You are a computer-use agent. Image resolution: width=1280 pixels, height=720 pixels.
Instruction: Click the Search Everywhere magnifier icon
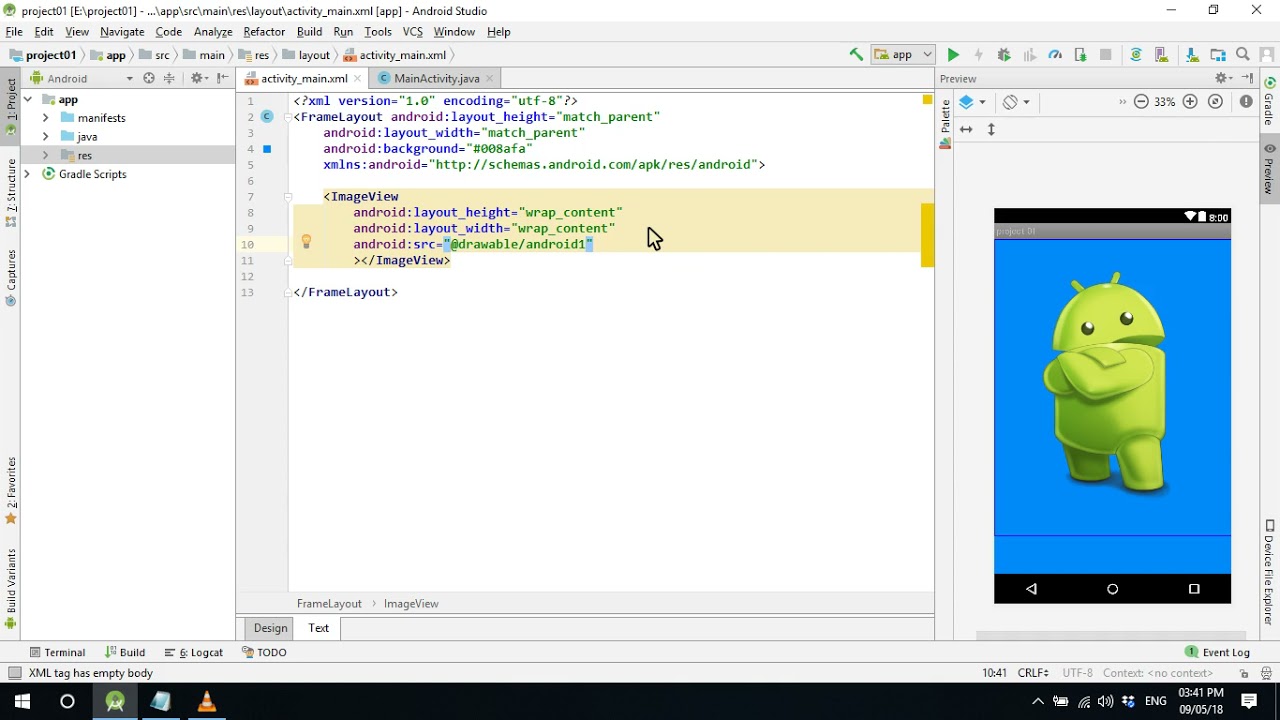tap(1243, 55)
